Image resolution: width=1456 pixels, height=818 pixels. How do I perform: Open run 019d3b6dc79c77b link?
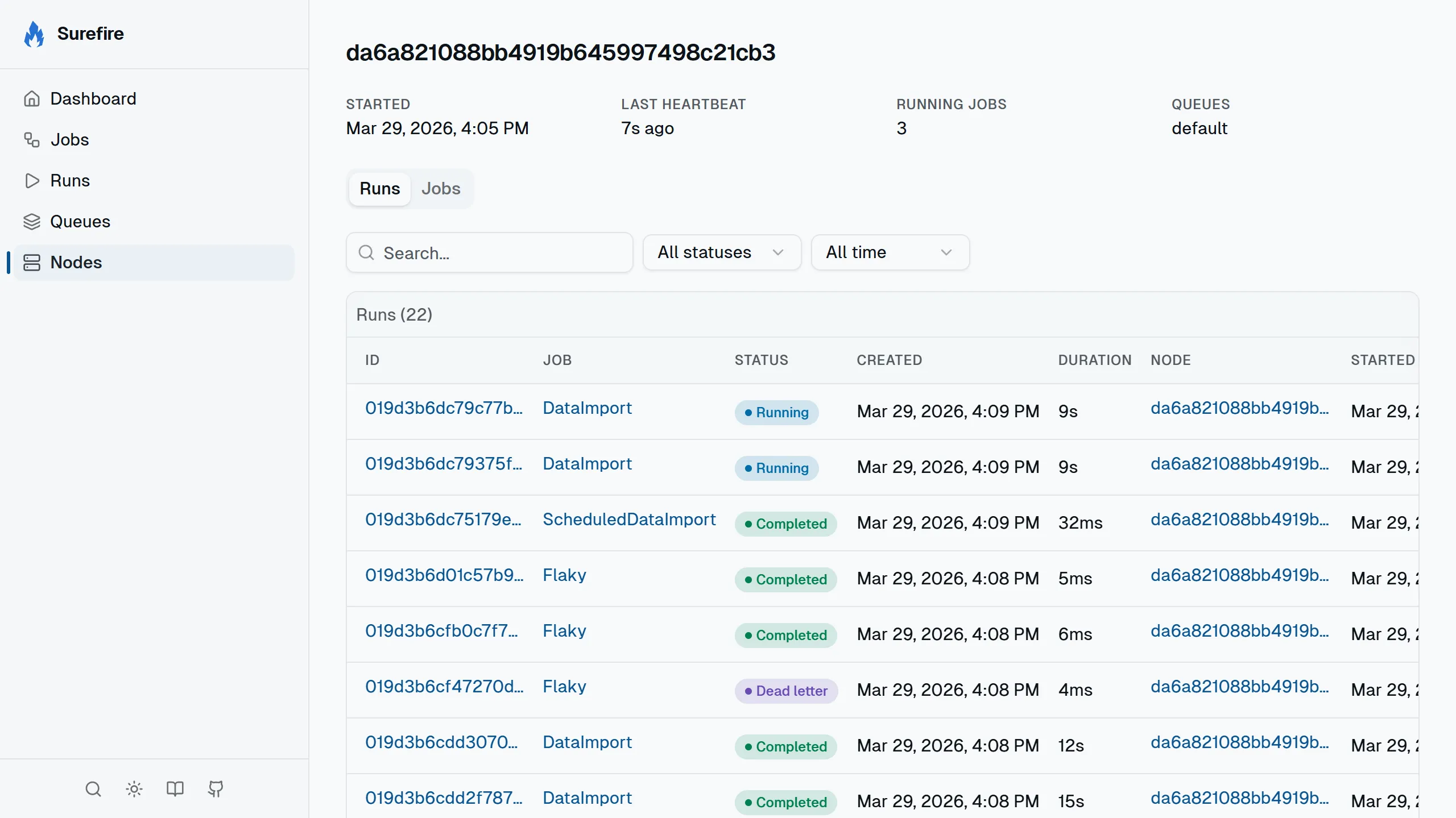444,408
